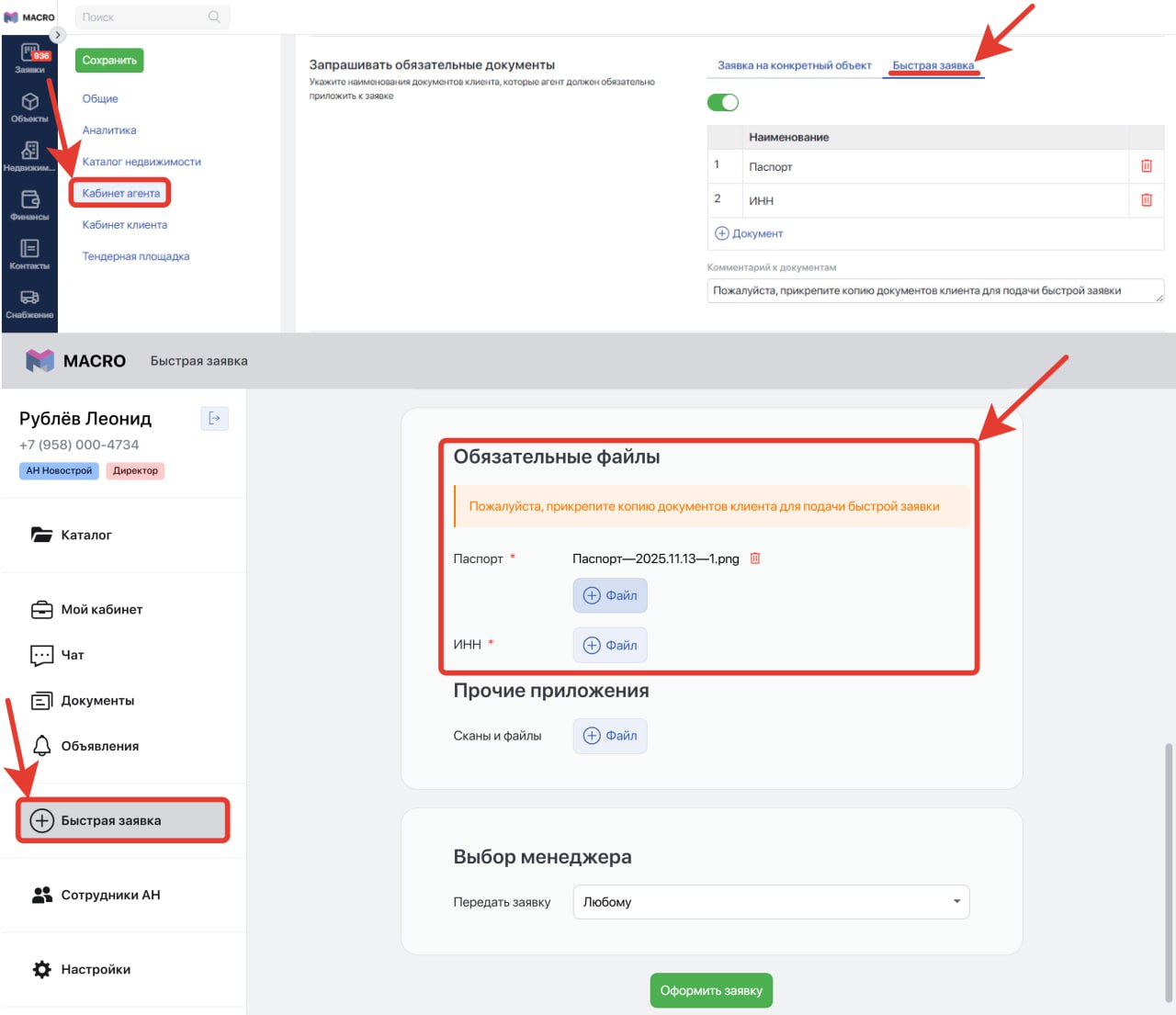1176x1015 pixels.
Task: Open Объекты cube icon in sidebar
Action: (30, 106)
